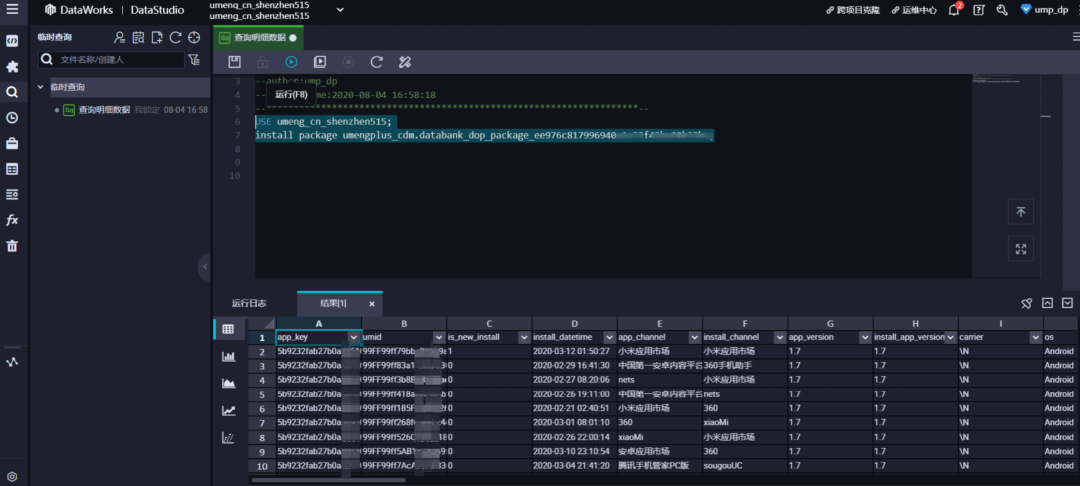Click the person 'my files' filter icon
This screenshot has height=486, width=1080.
pos(120,37)
